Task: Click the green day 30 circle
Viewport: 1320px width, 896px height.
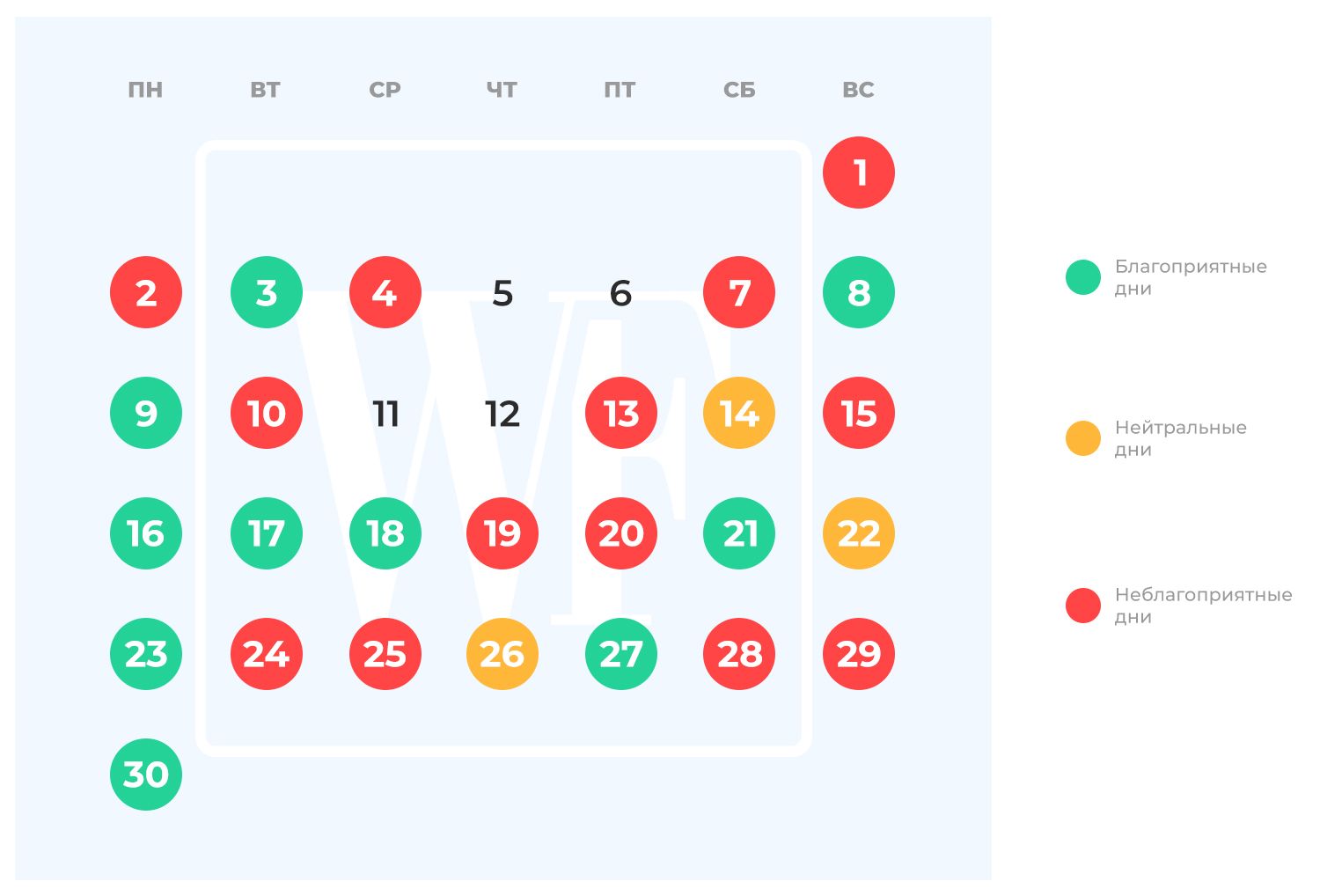Action: point(146,775)
